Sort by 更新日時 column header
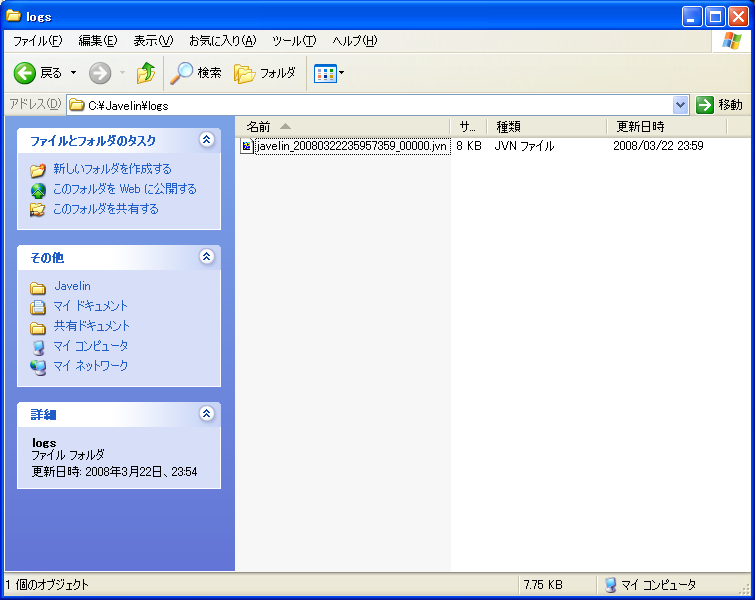 (x=666, y=127)
